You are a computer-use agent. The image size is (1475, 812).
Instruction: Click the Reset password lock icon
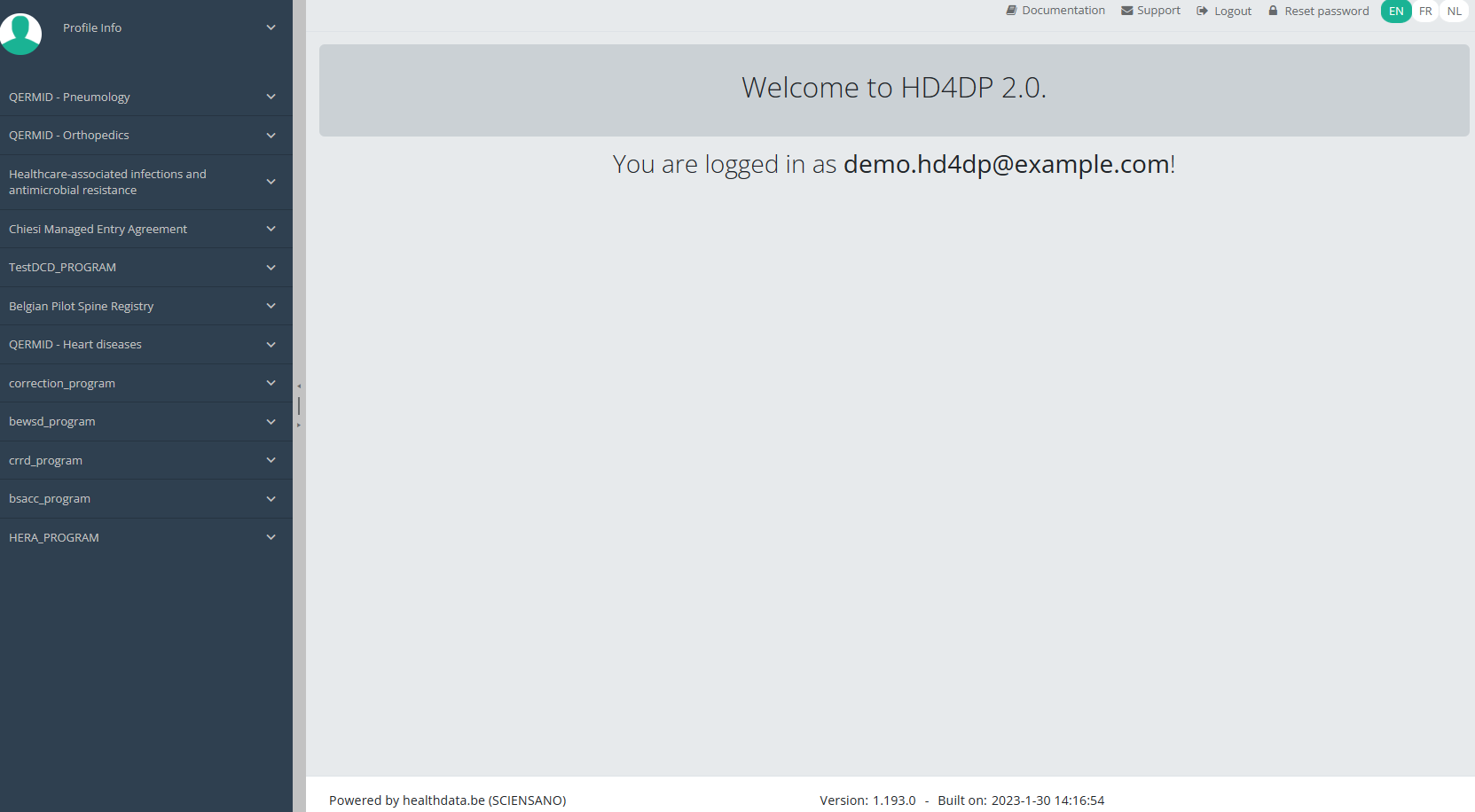pos(1273,11)
